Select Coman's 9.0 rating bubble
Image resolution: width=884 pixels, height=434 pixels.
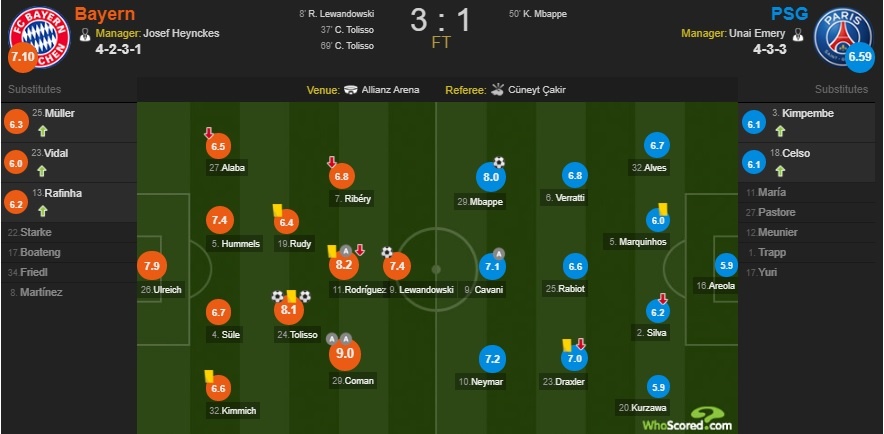[x=346, y=355]
